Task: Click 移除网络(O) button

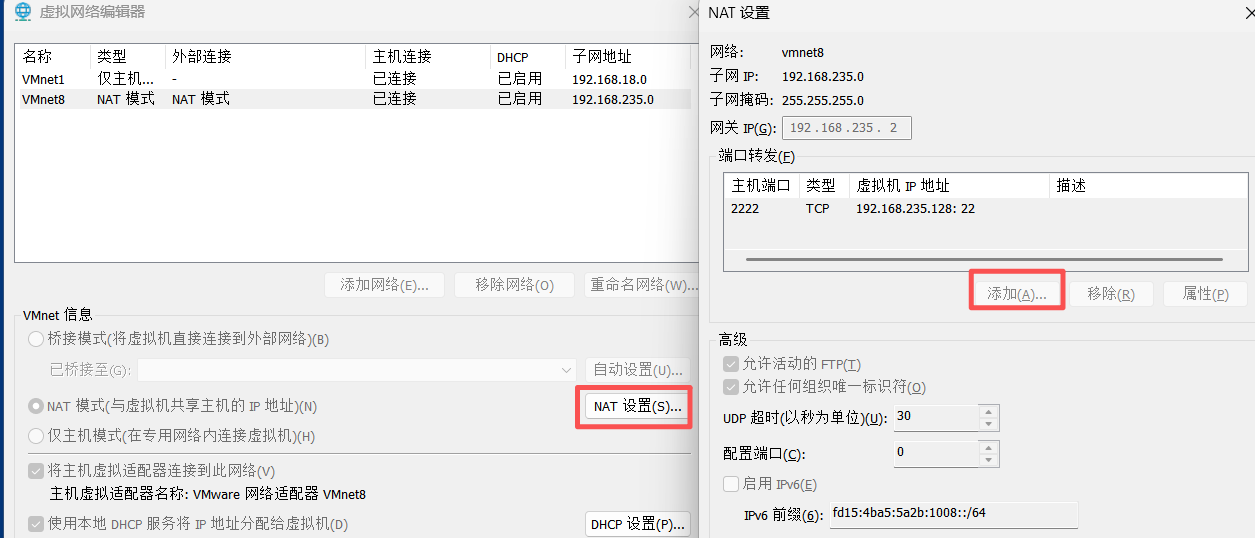Action: coord(514,285)
